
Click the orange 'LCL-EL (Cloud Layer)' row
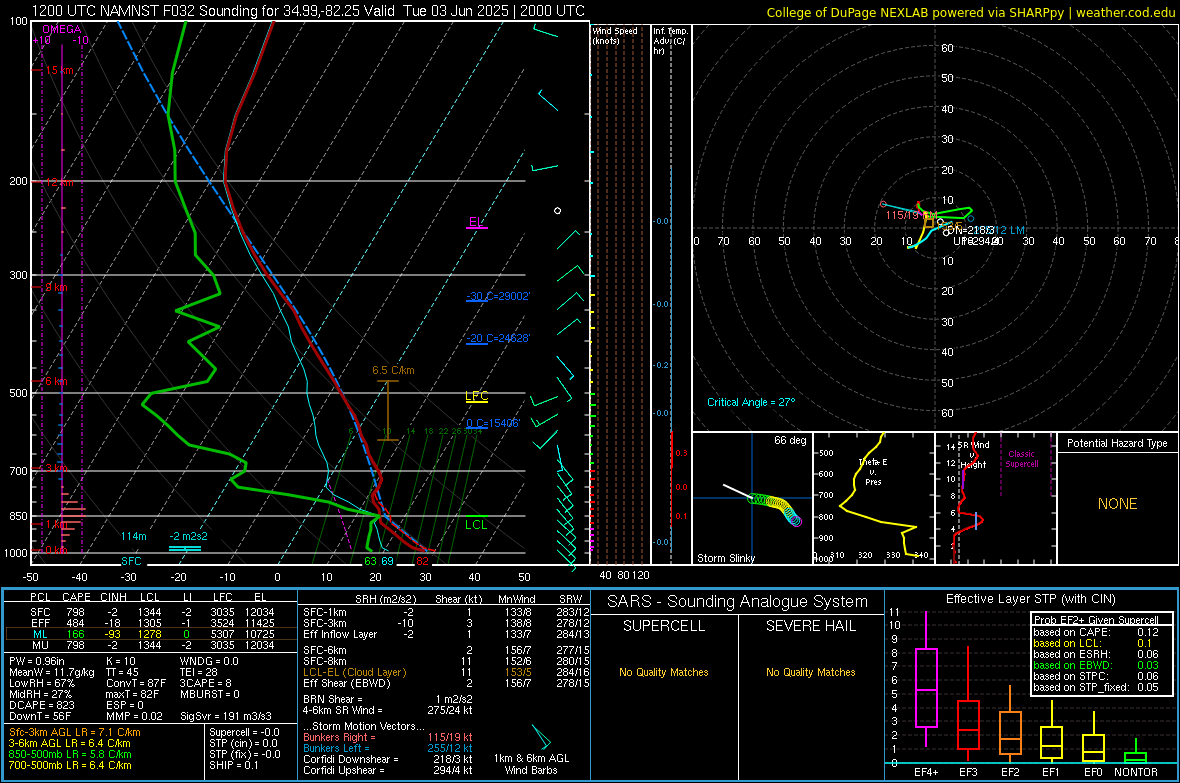pos(354,672)
